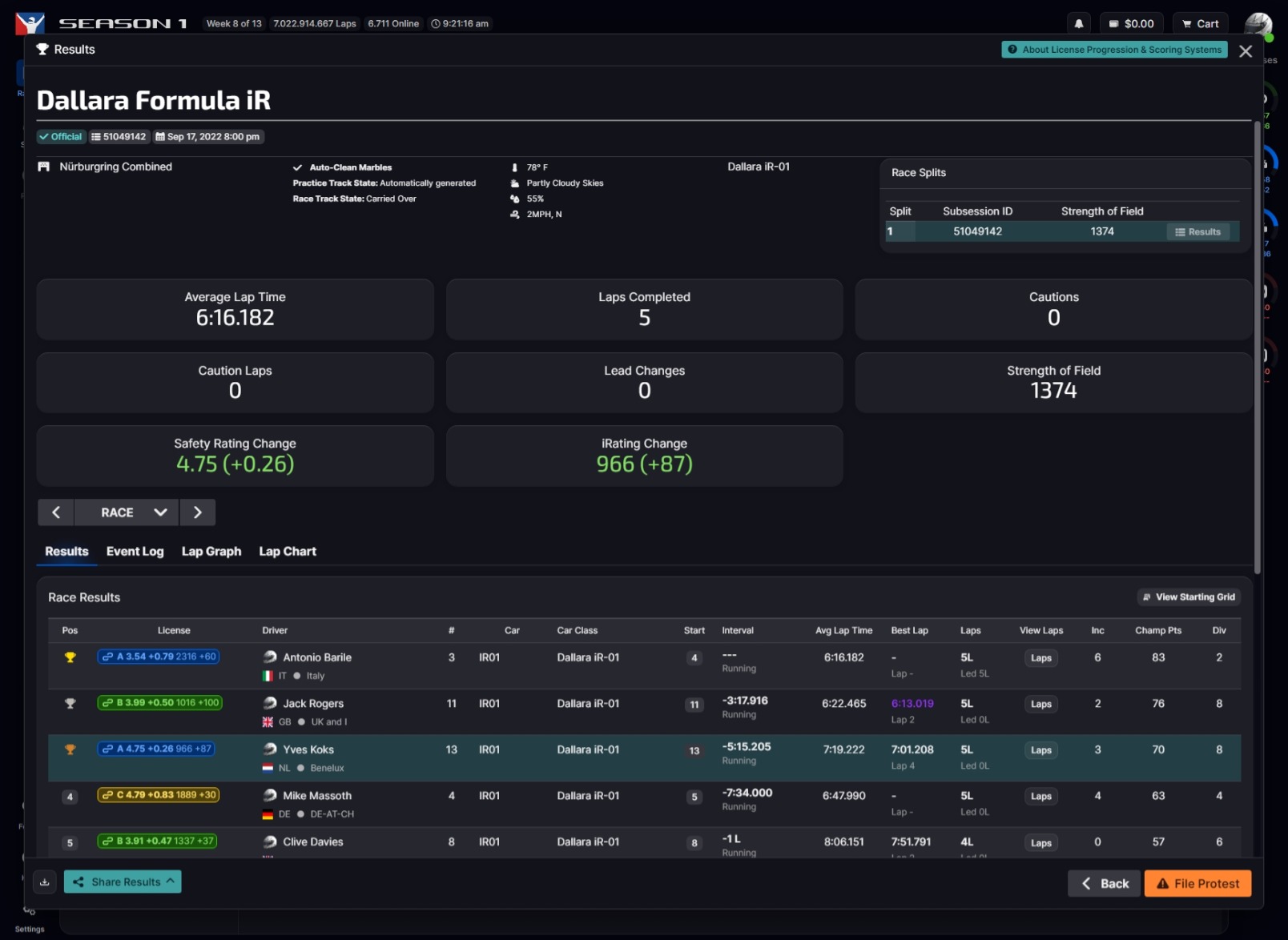Open the Lap Chart tab
This screenshot has height=940, width=1288.
287,552
